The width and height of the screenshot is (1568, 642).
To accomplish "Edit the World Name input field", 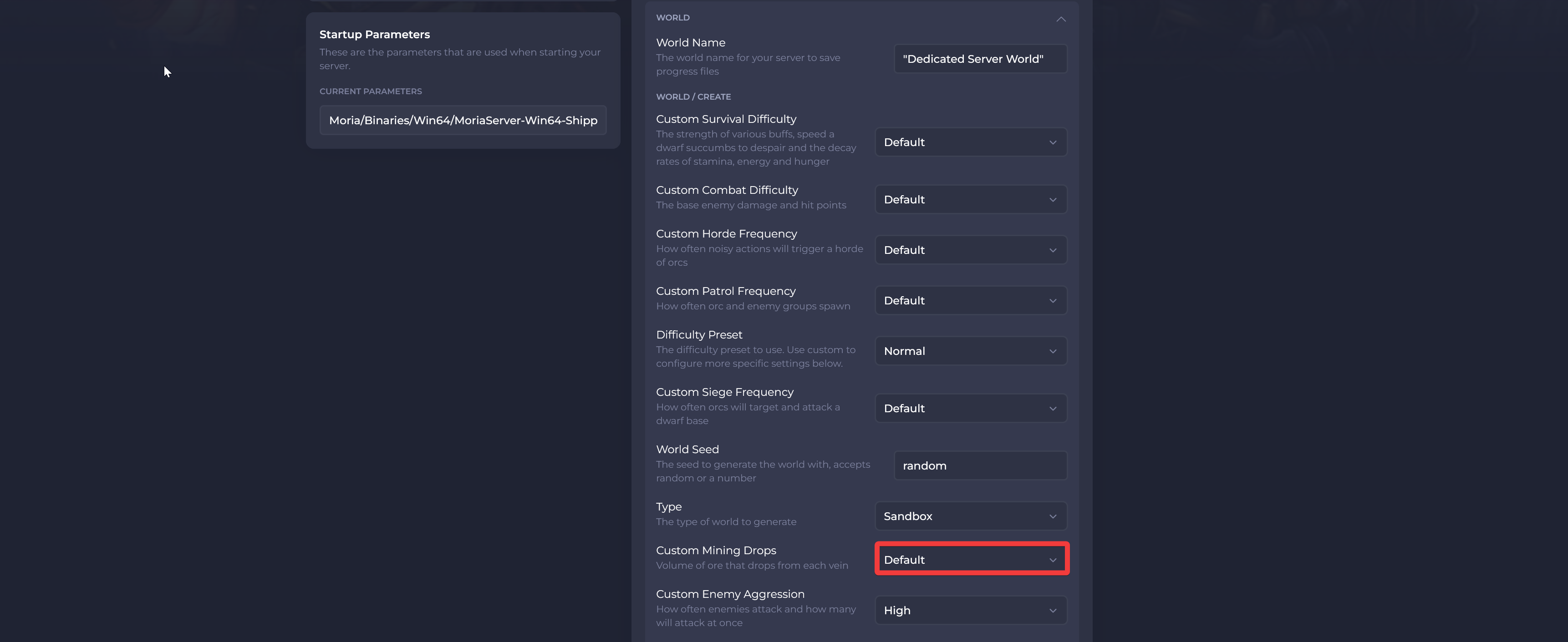I will 980,59.
